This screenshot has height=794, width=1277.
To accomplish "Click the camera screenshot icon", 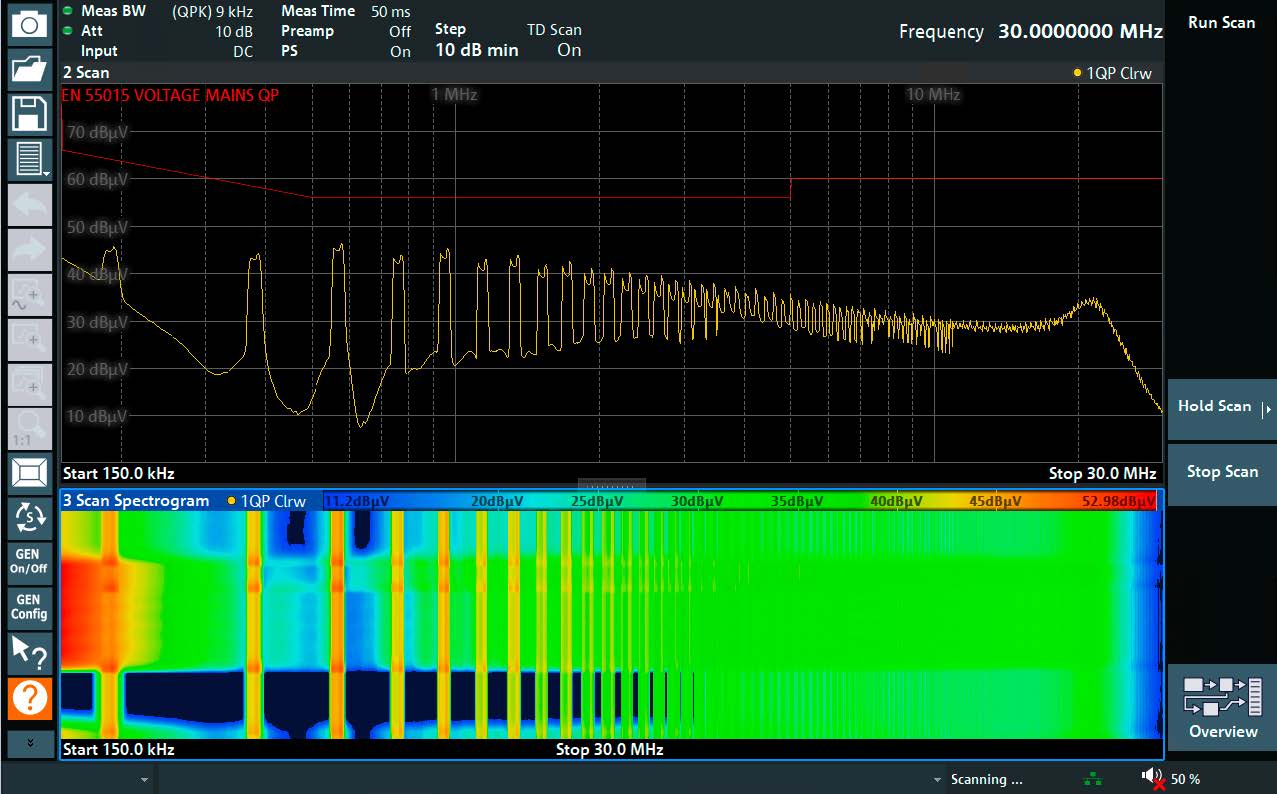I will click(x=30, y=24).
